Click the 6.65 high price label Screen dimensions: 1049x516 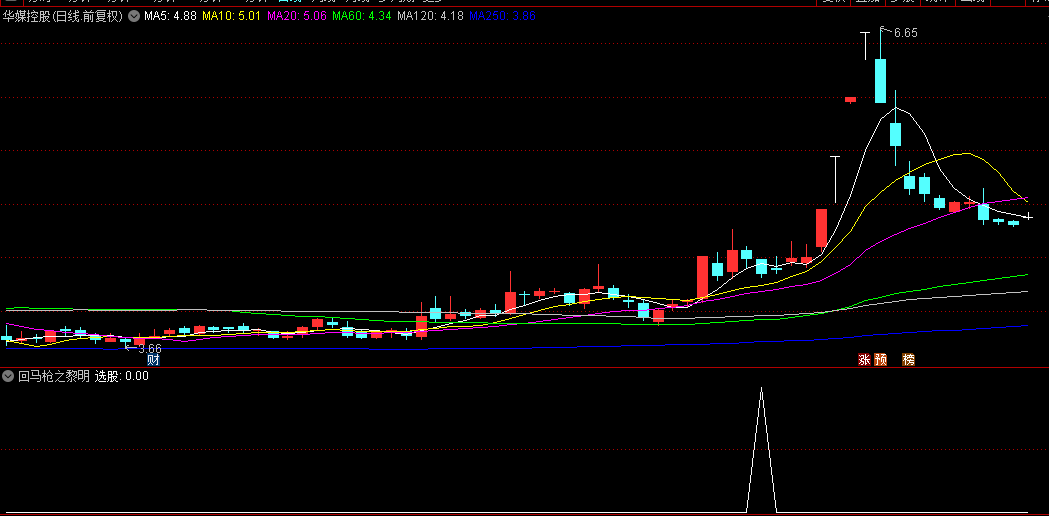905,33
